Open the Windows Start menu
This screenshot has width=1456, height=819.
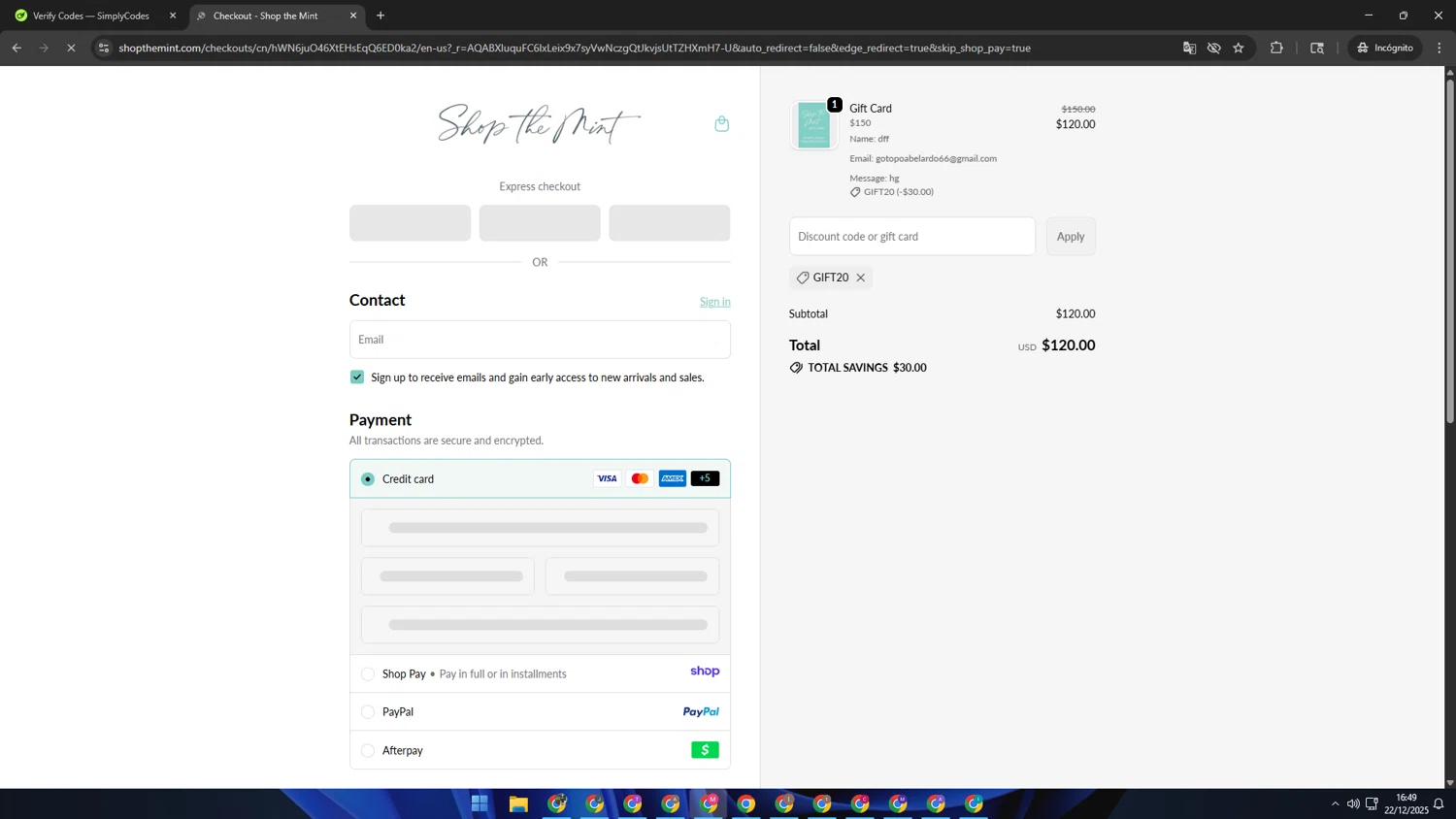point(480,803)
